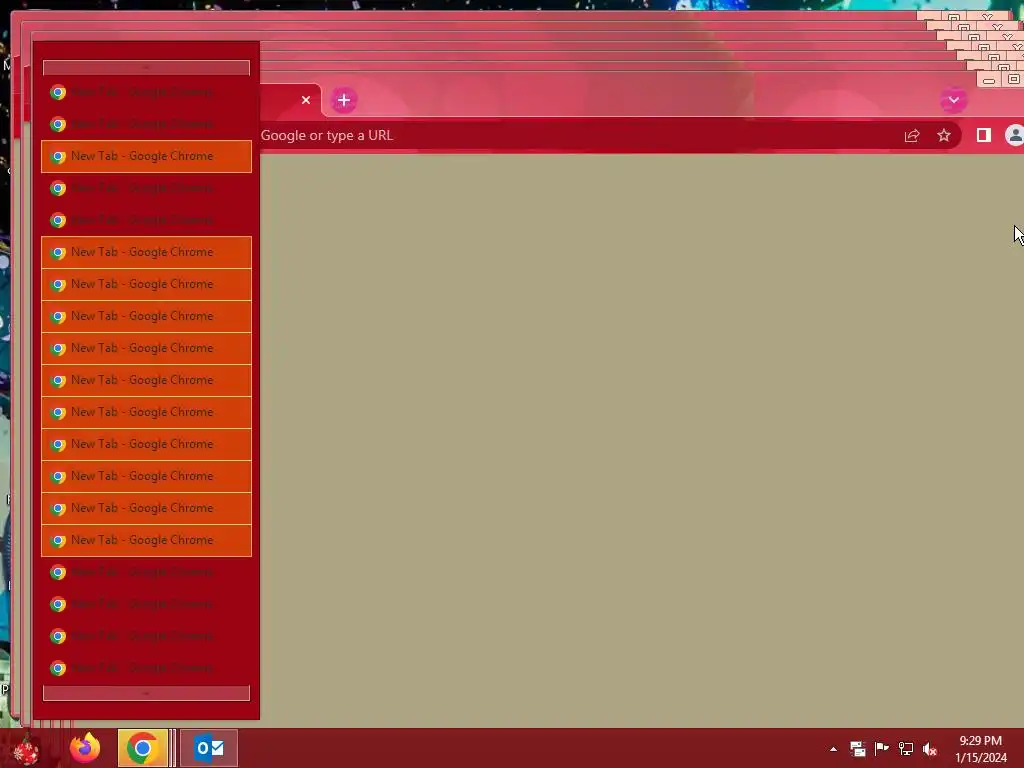Launch Firefox from the taskbar
Viewport: 1024px width, 768px height.
point(85,748)
